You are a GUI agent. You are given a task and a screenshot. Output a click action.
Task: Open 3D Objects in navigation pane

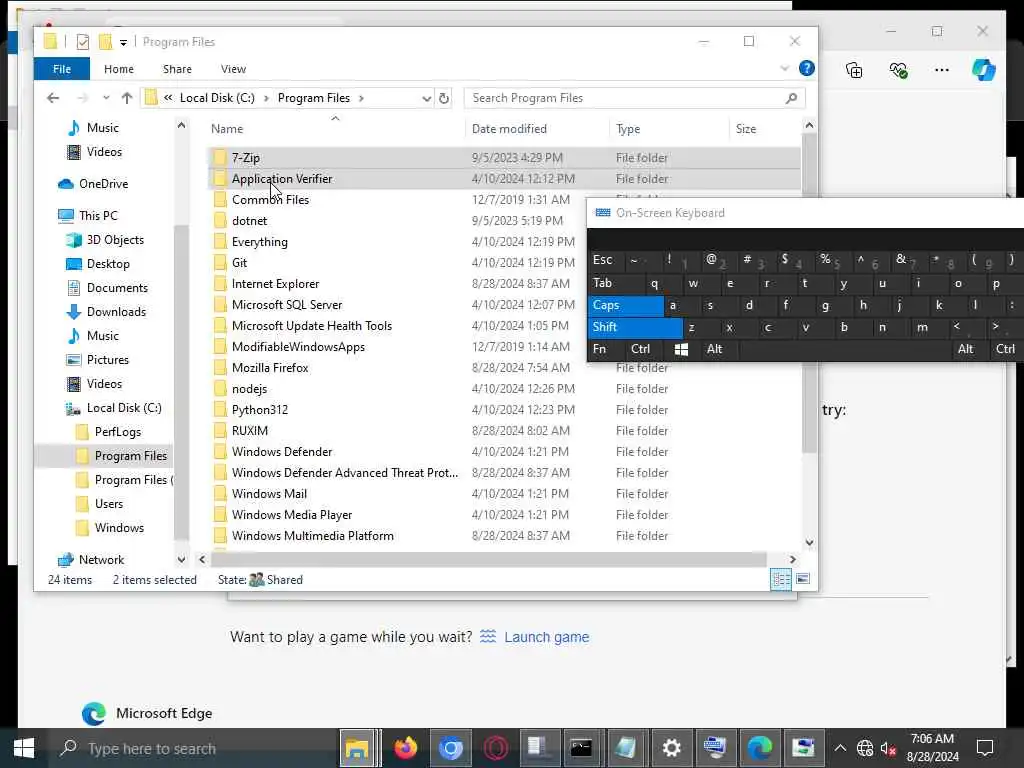(x=115, y=240)
